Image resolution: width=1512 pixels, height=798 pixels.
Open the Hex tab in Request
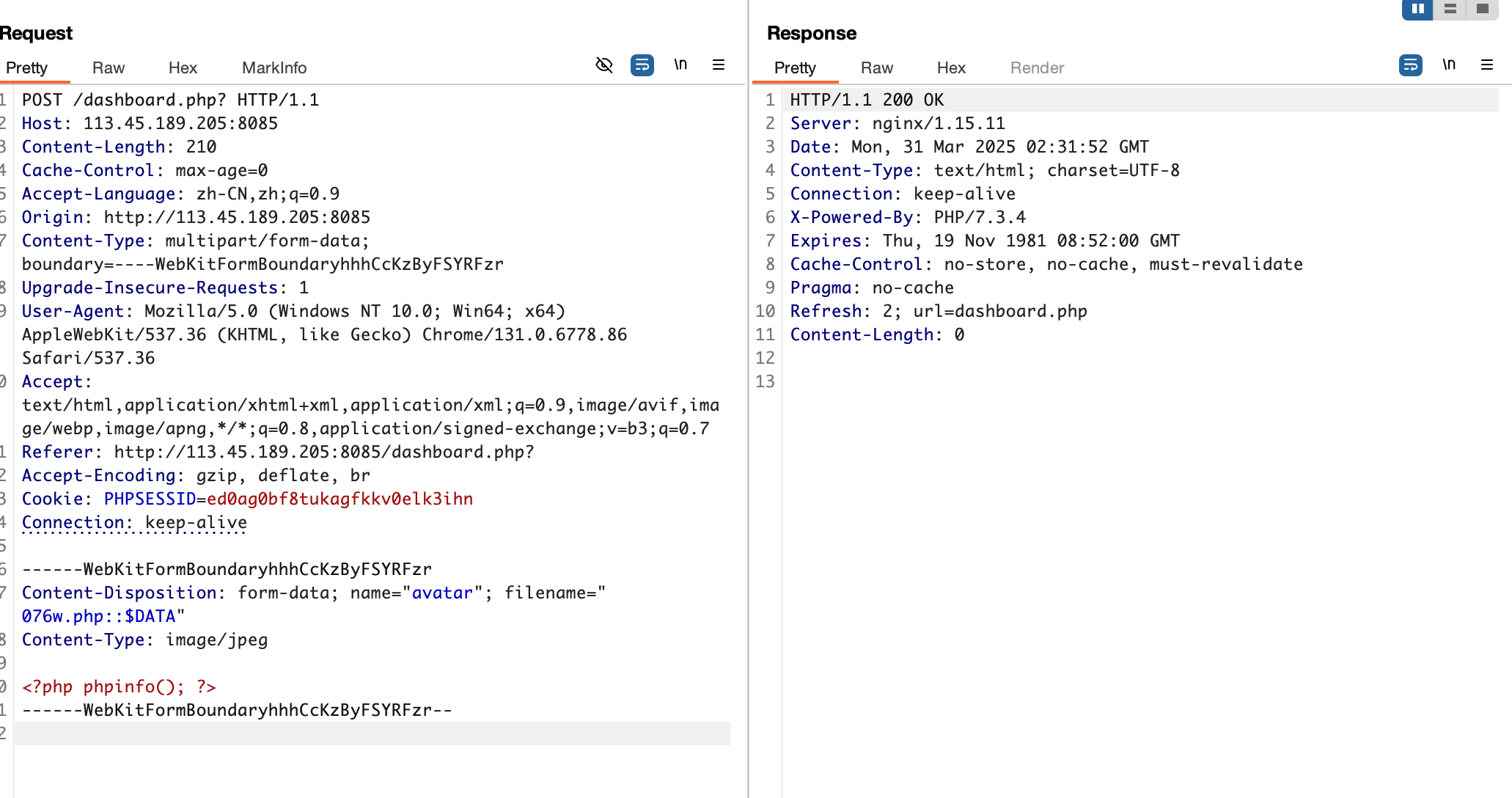coord(183,68)
